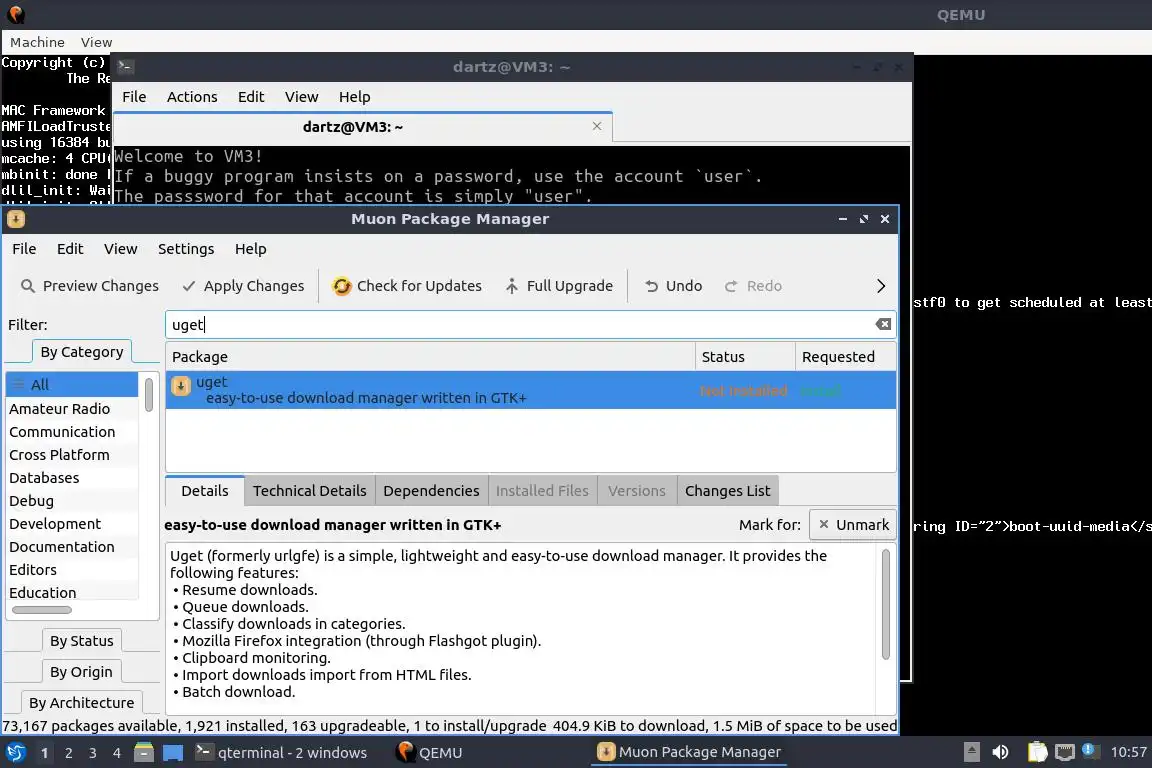Click the Package column header
The image size is (1152, 768).
[431, 356]
